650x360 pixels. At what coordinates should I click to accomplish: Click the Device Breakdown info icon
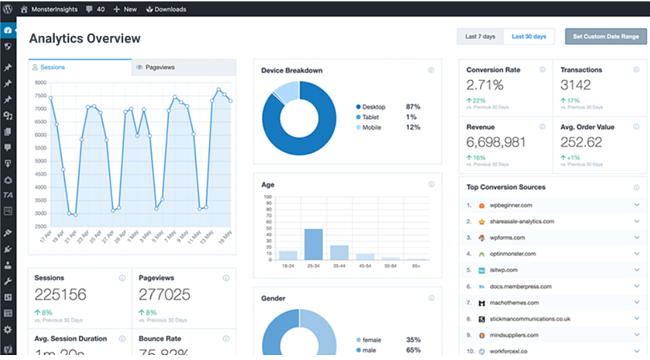[431, 70]
